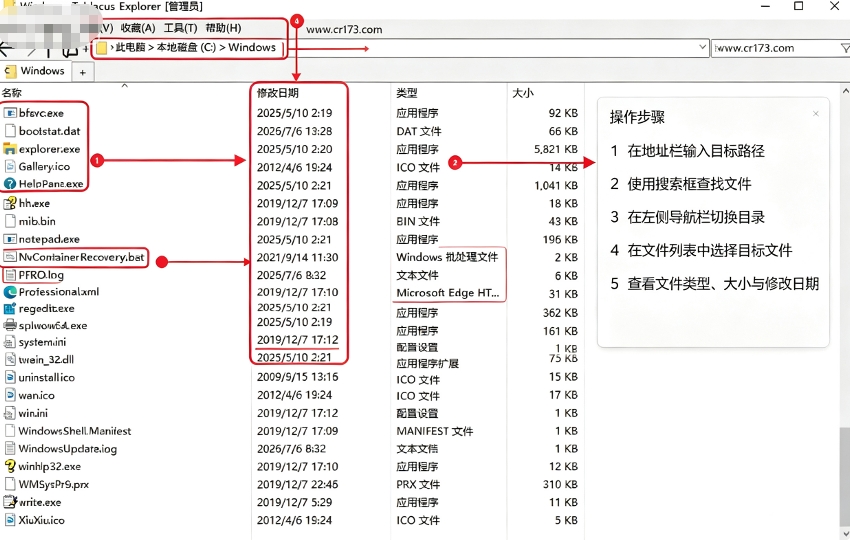
Task: Click the winhlp32.exe help icon
Action: (x=10, y=466)
